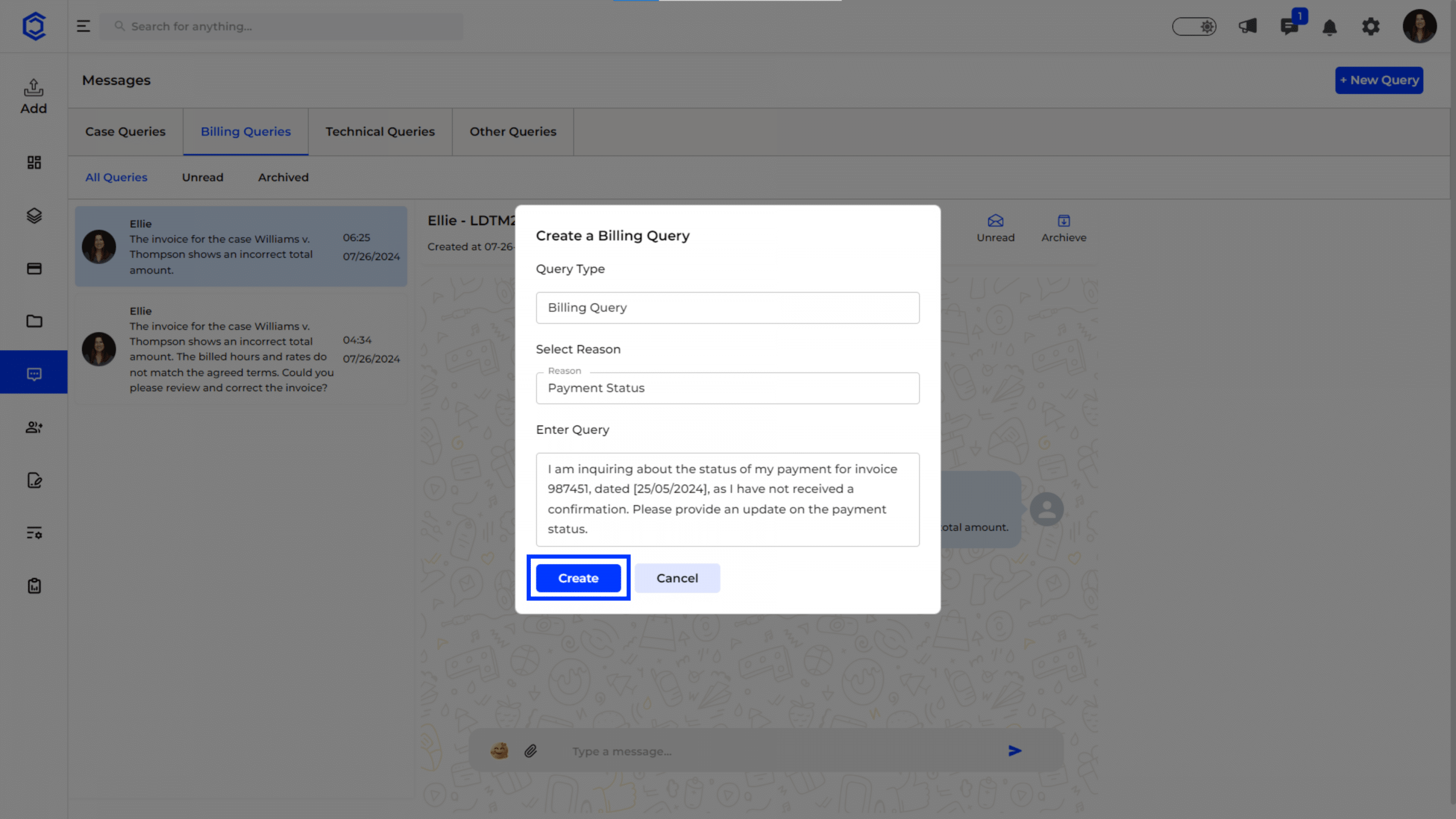
Task: Switch to the Case Queries tab
Action: 125,131
